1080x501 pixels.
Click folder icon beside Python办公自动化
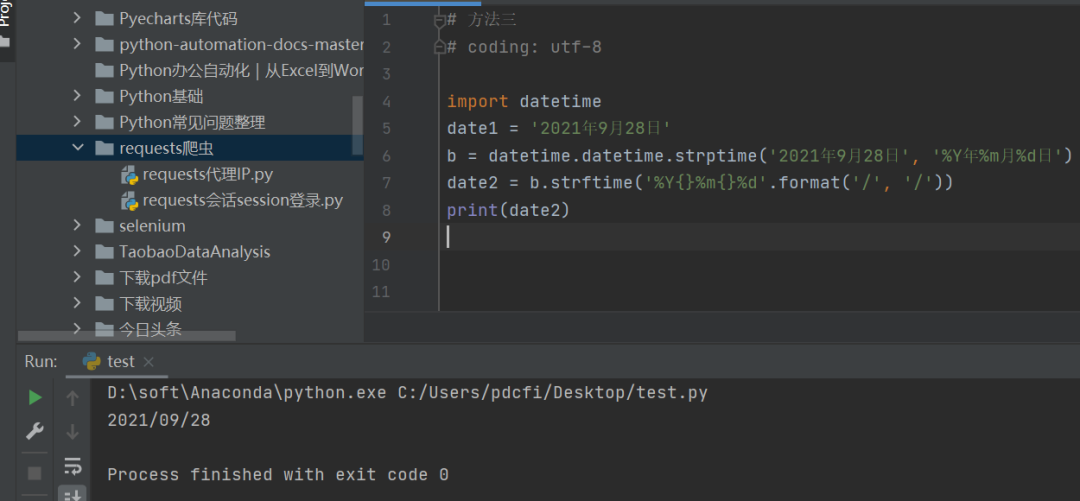[x=104, y=70]
